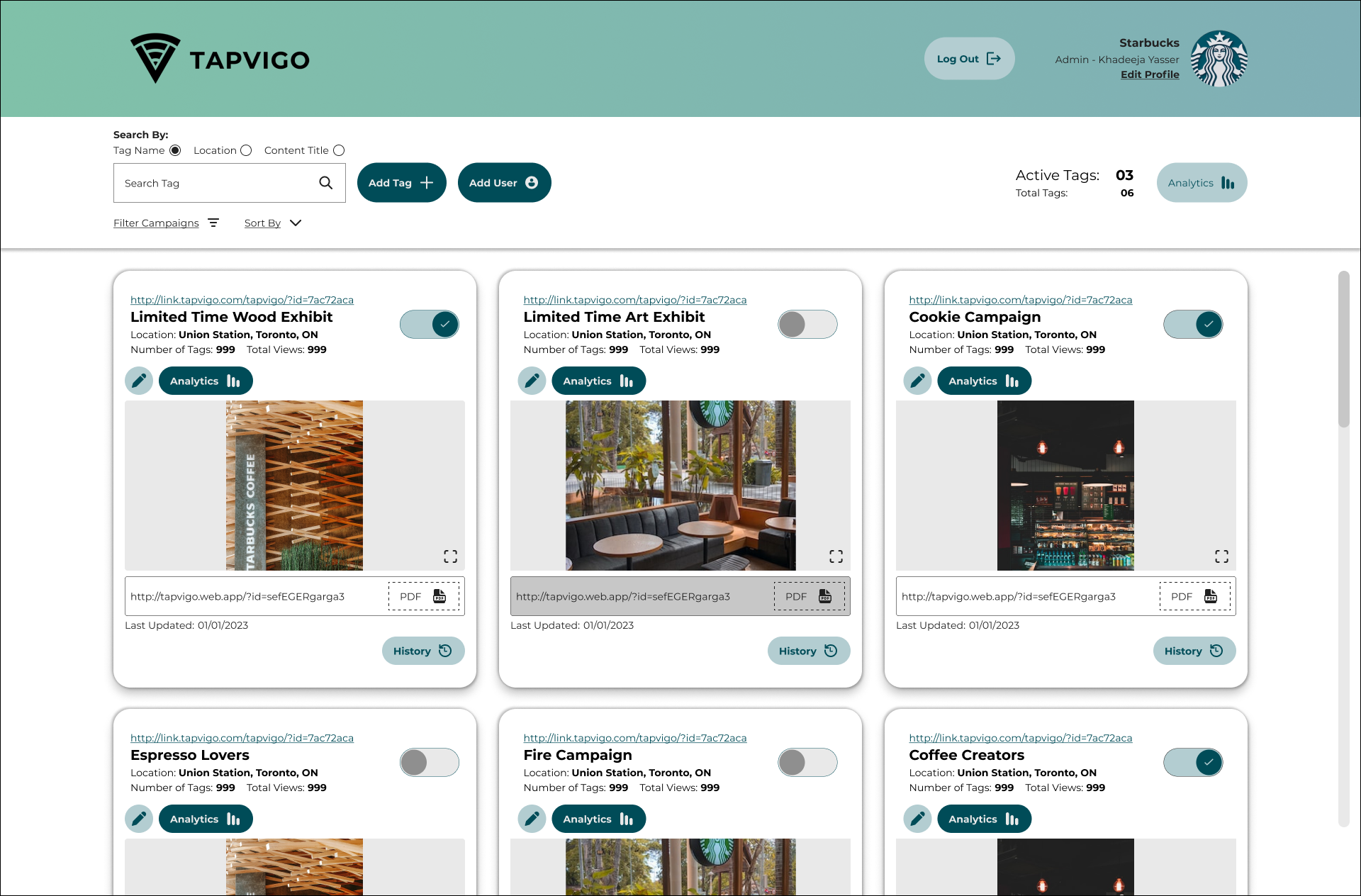The image size is (1361, 896).
Task: Open the Edit Profile link
Action: point(1149,74)
